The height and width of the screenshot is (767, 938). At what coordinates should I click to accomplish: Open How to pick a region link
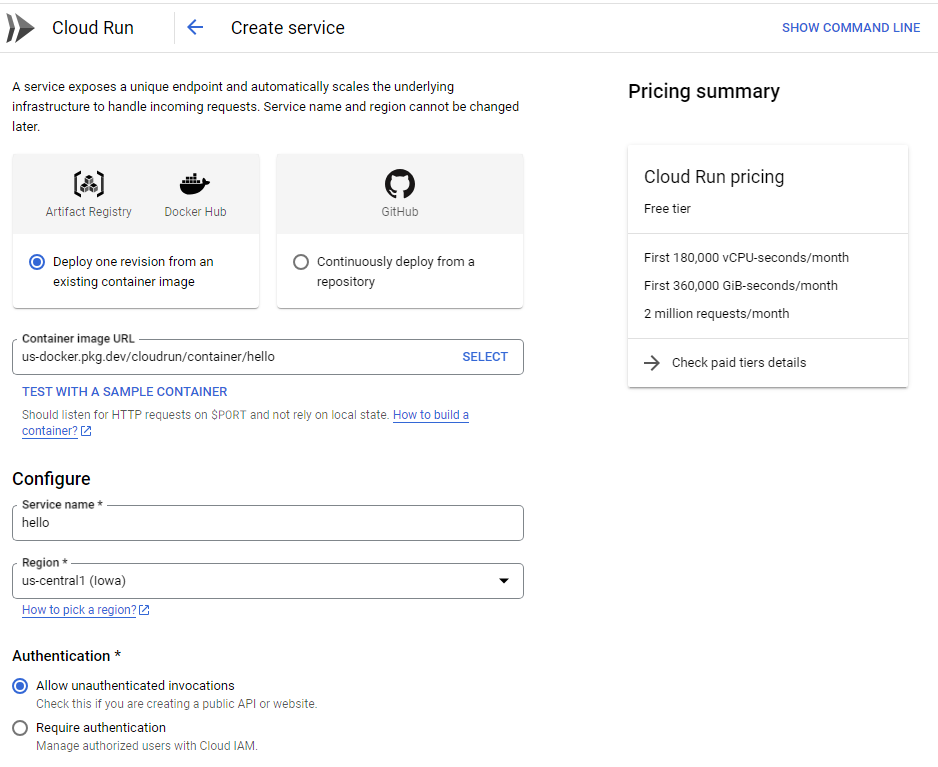(x=79, y=610)
